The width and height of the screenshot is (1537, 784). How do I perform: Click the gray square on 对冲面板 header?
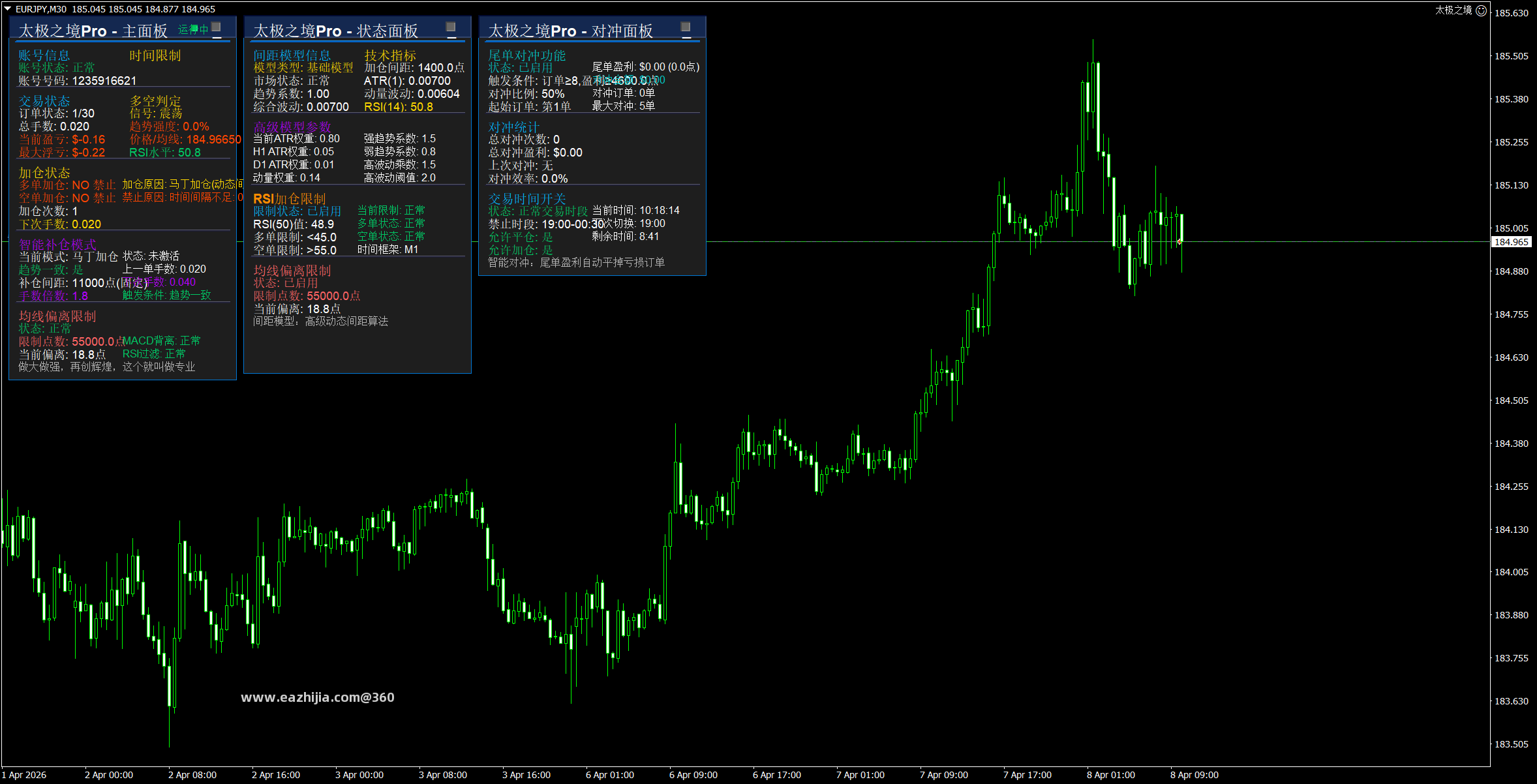point(686,27)
